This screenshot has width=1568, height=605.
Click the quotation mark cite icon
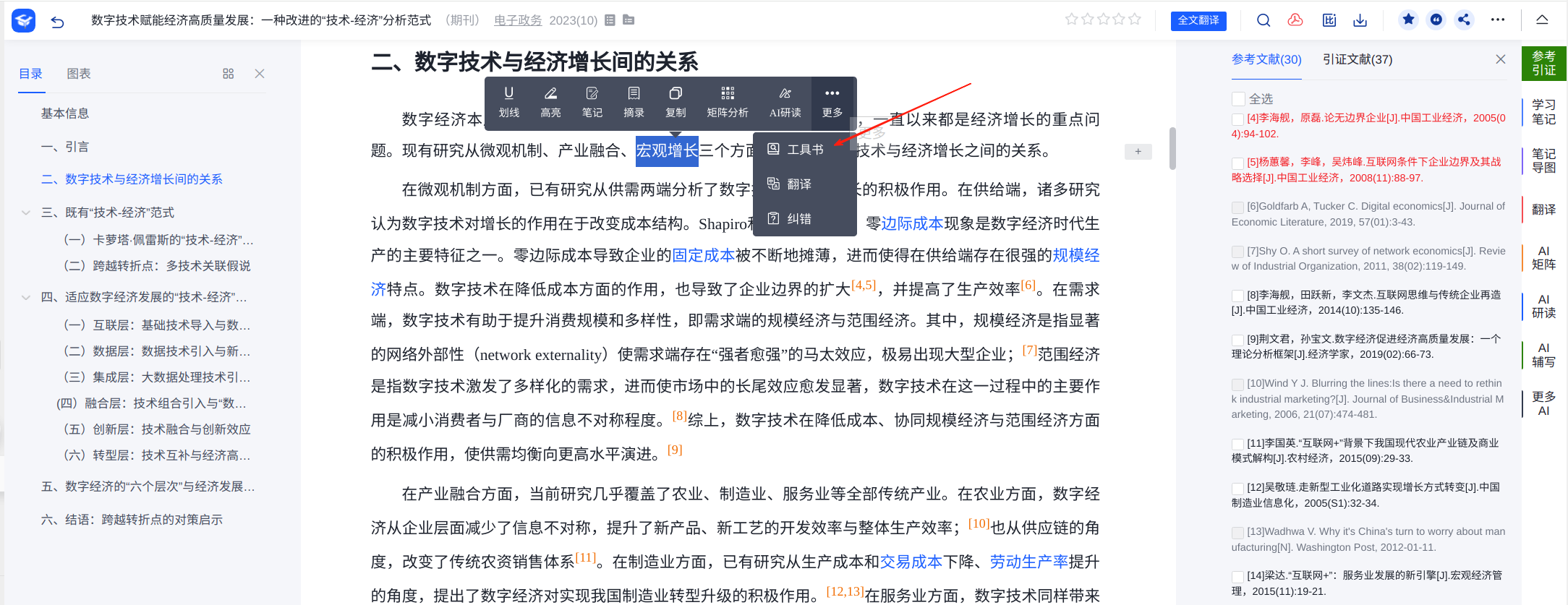pos(1436,20)
